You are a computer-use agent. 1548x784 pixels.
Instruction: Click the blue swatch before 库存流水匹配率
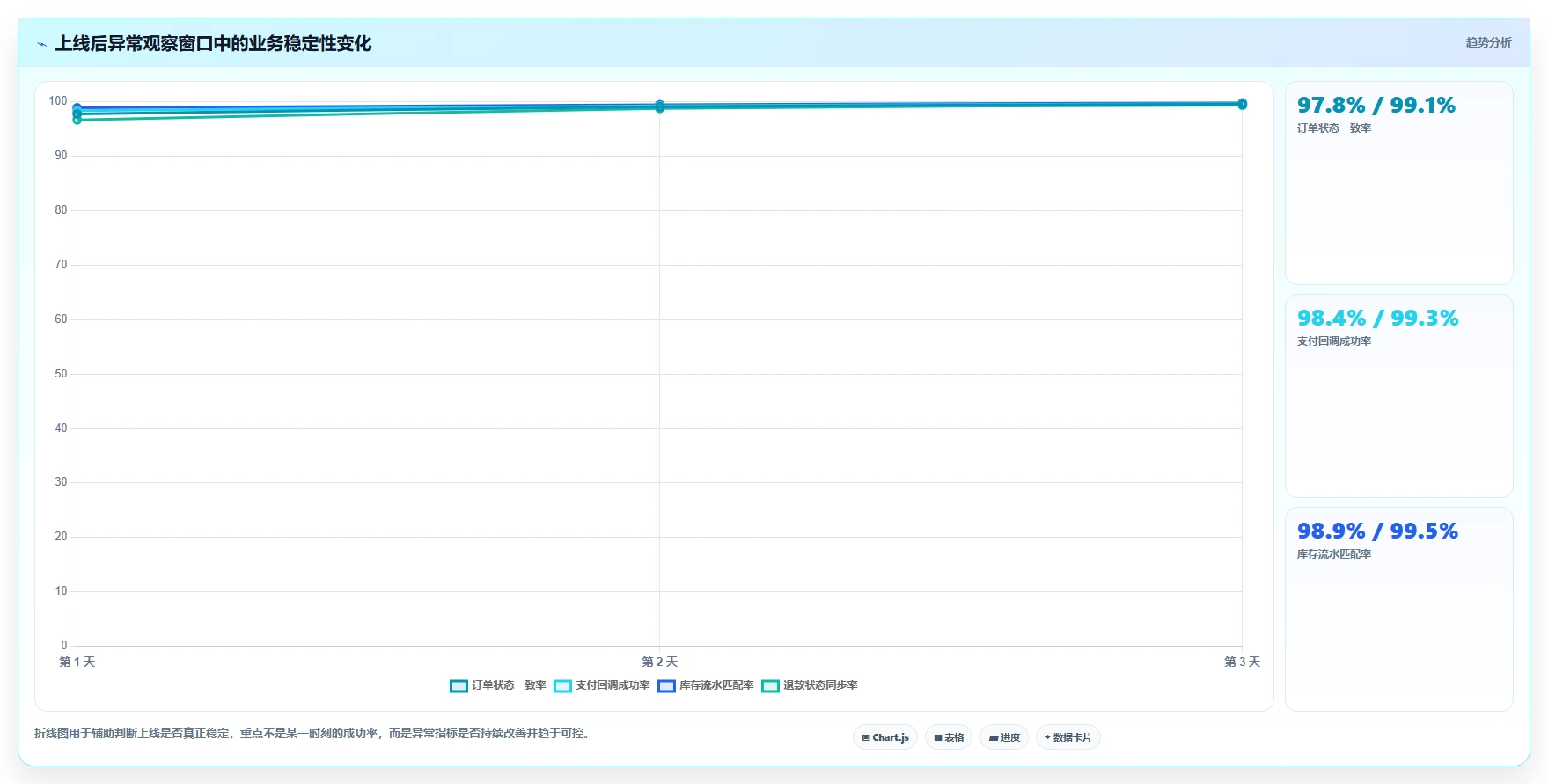tap(666, 686)
